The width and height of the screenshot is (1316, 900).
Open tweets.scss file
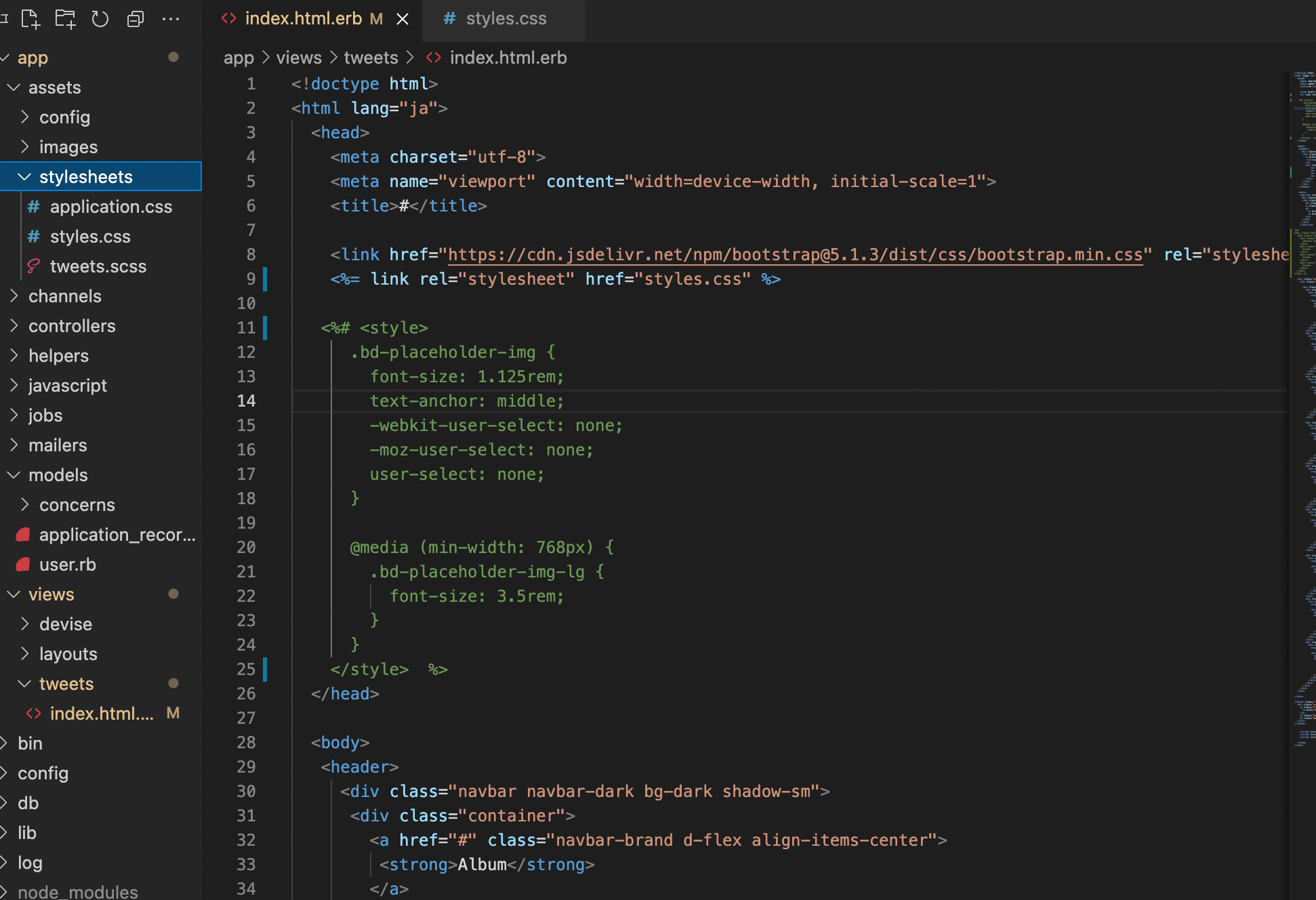[x=101, y=266]
